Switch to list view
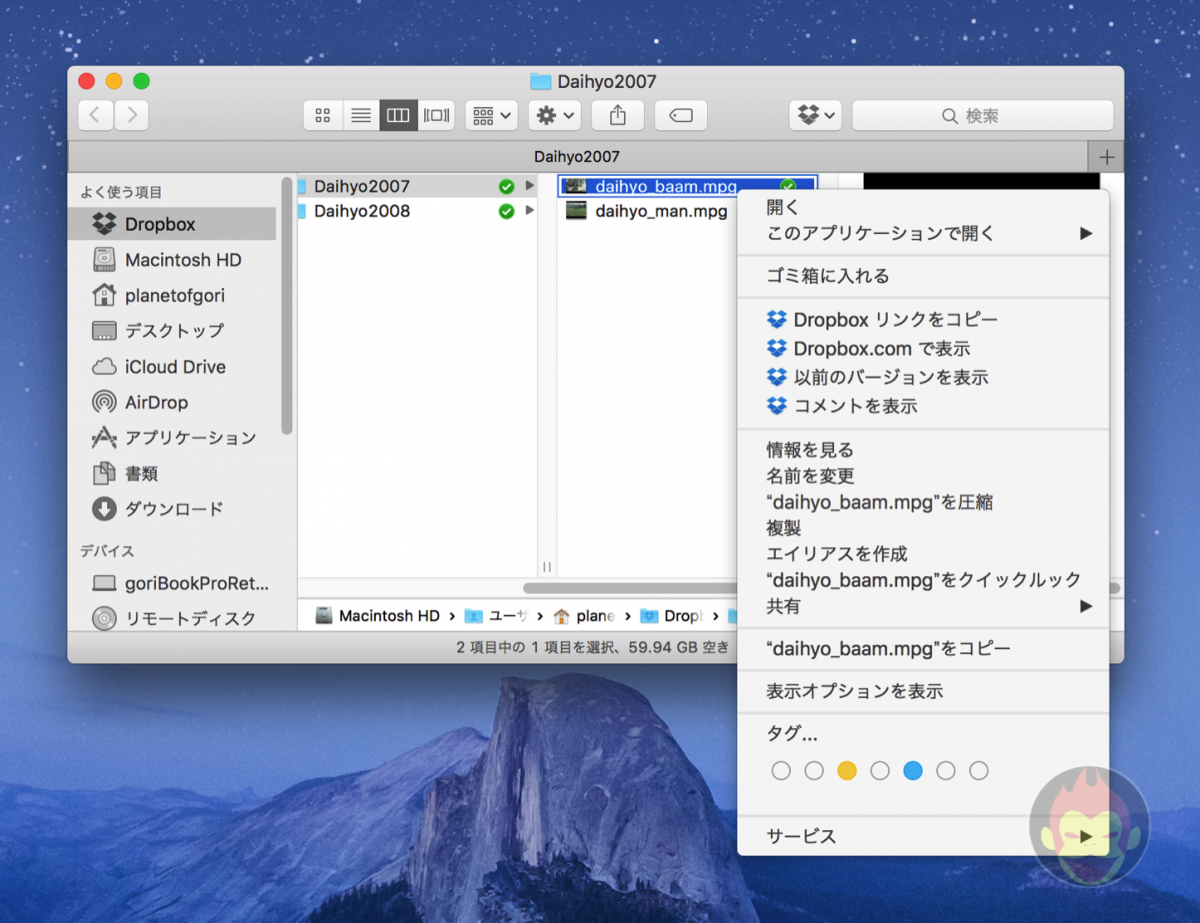The height and width of the screenshot is (923, 1200). (x=360, y=115)
